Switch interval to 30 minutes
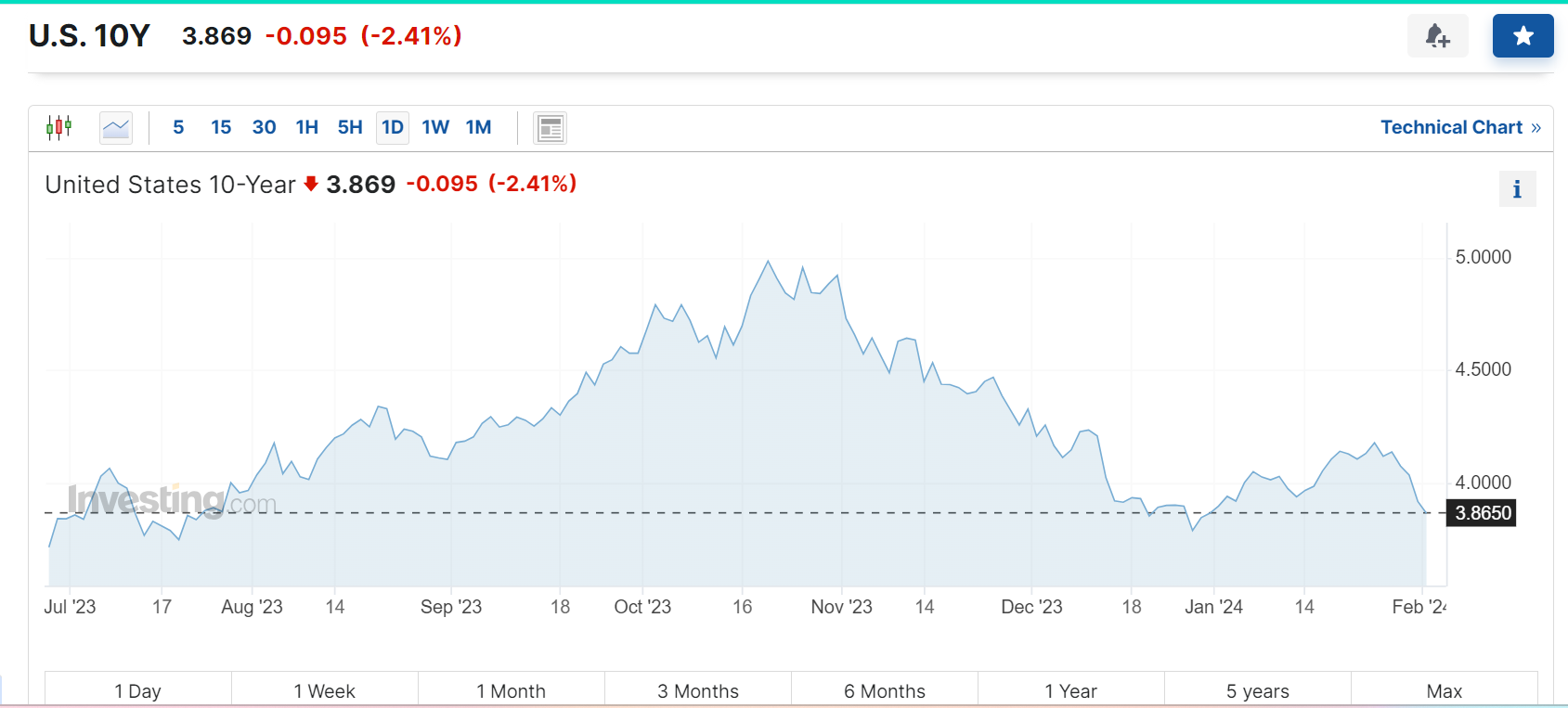The height and width of the screenshot is (708, 1568). (x=264, y=127)
